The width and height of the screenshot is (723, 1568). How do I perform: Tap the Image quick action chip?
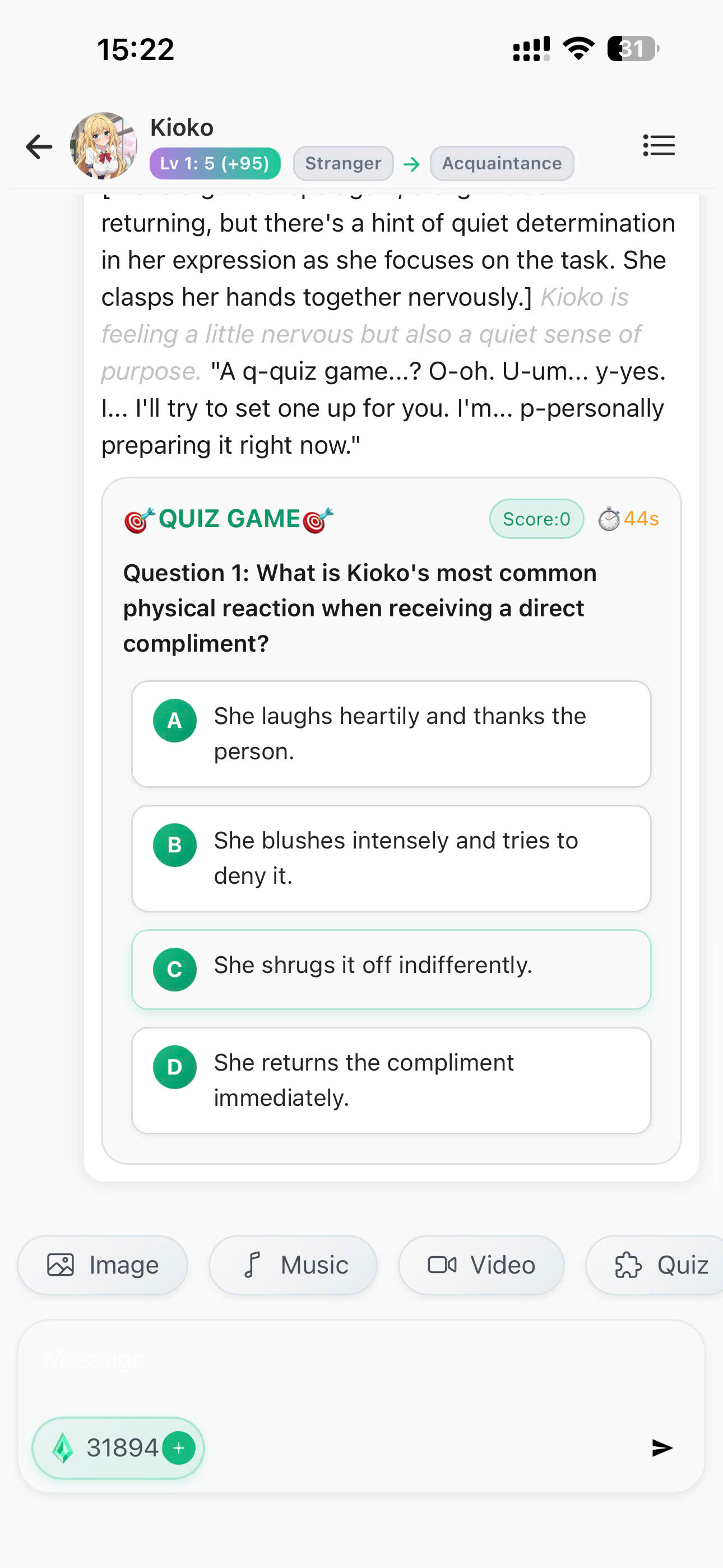(x=103, y=1265)
